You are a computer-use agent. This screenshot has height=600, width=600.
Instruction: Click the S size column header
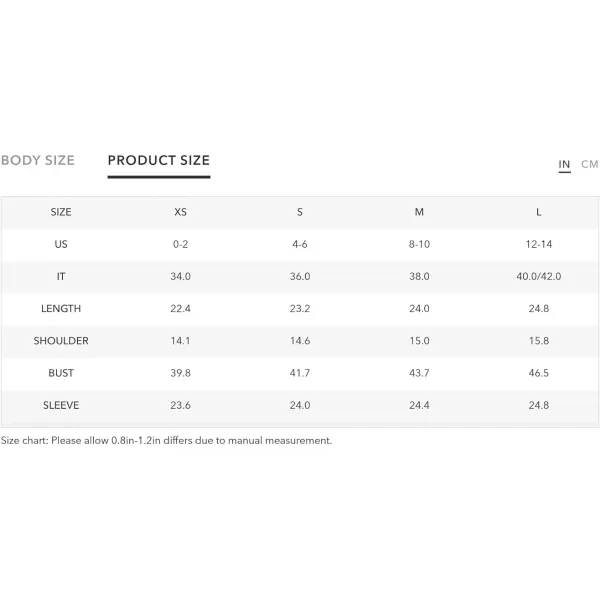pos(300,212)
